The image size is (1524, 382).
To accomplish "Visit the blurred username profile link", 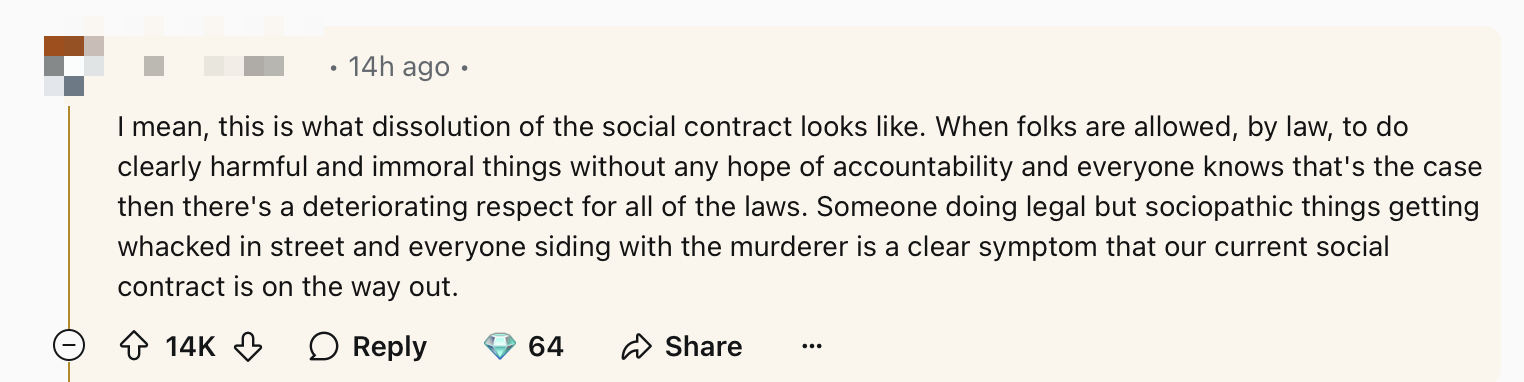I will 215,67.
